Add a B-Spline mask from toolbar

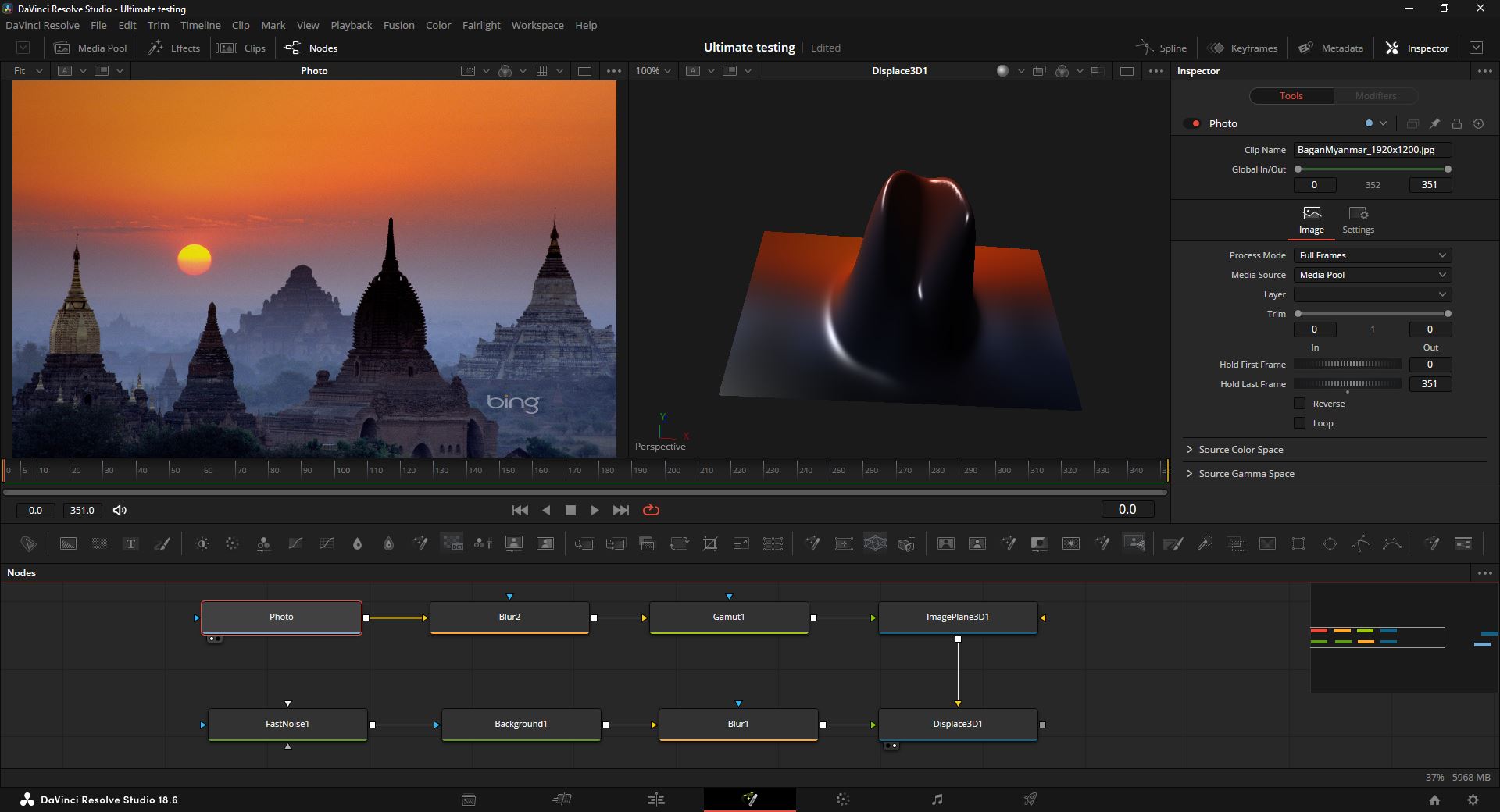(1392, 543)
